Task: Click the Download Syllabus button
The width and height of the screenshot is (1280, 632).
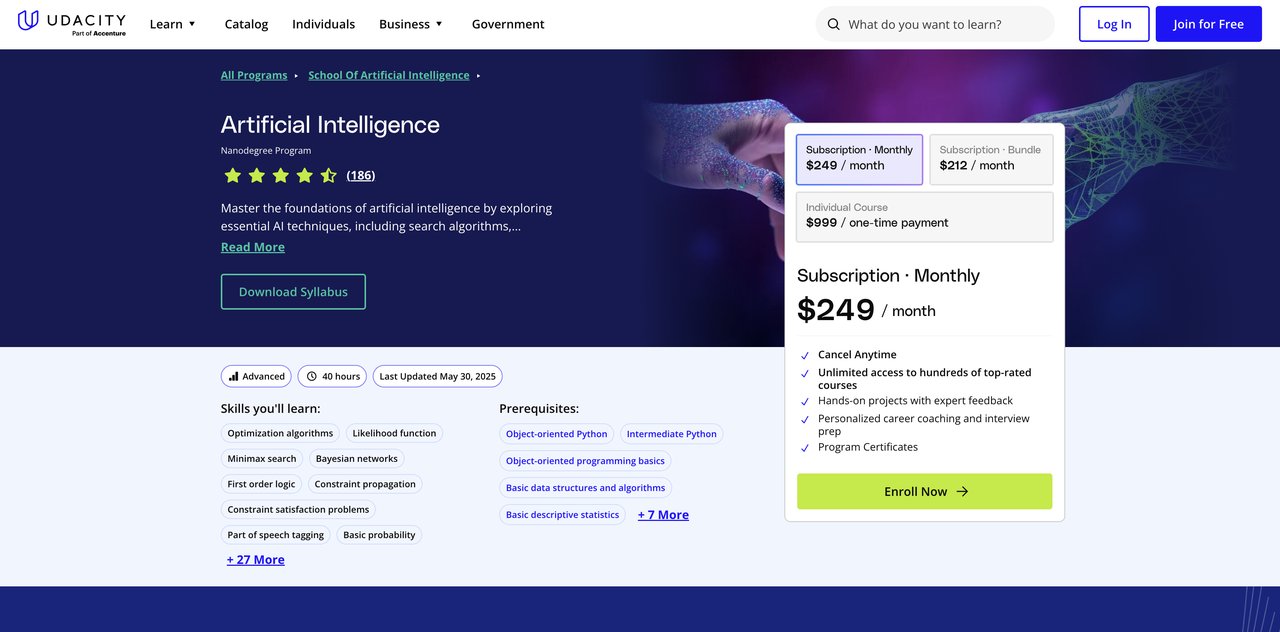Action: (293, 291)
